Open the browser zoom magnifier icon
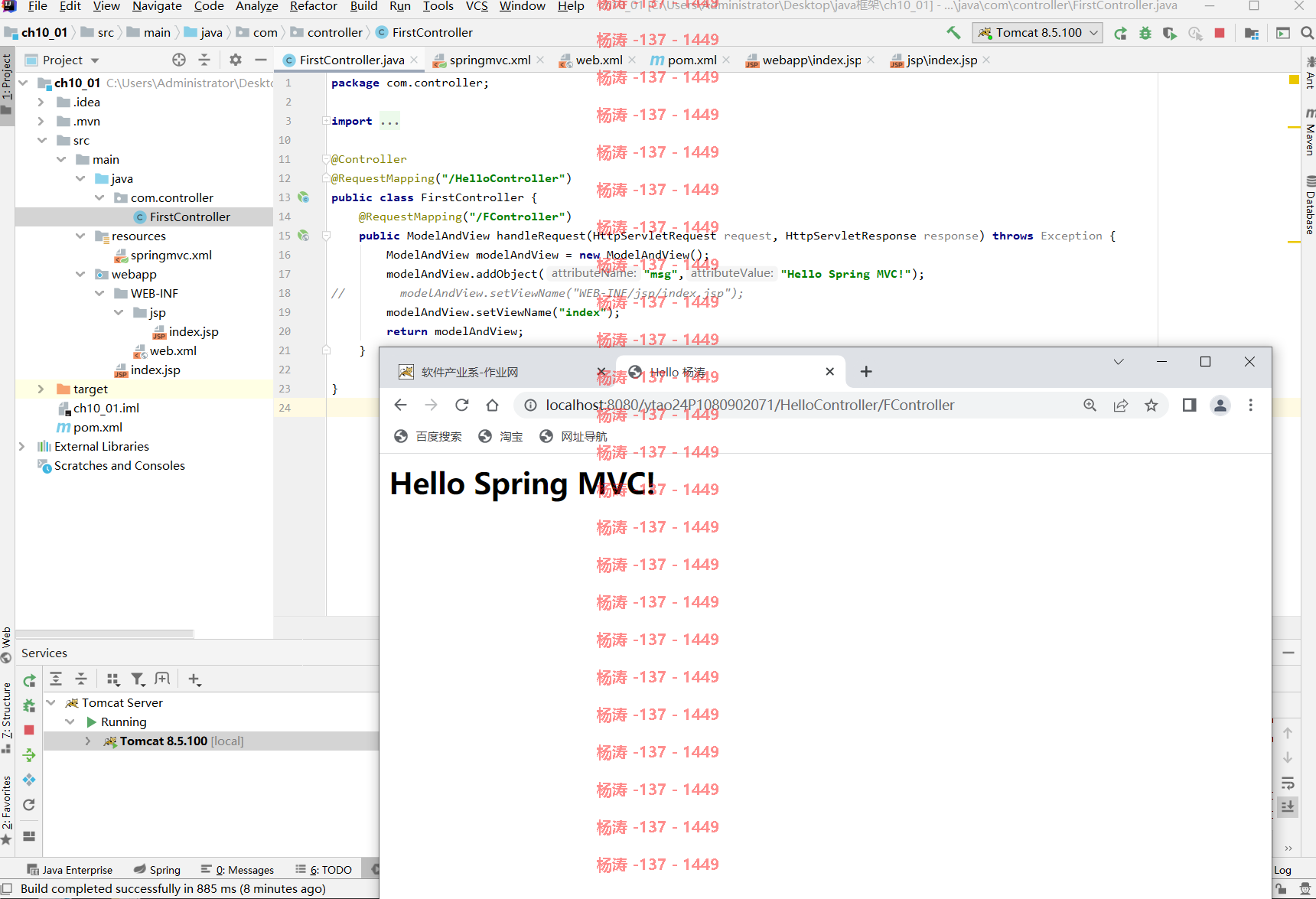Viewport: 1316px width, 899px height. [x=1090, y=405]
